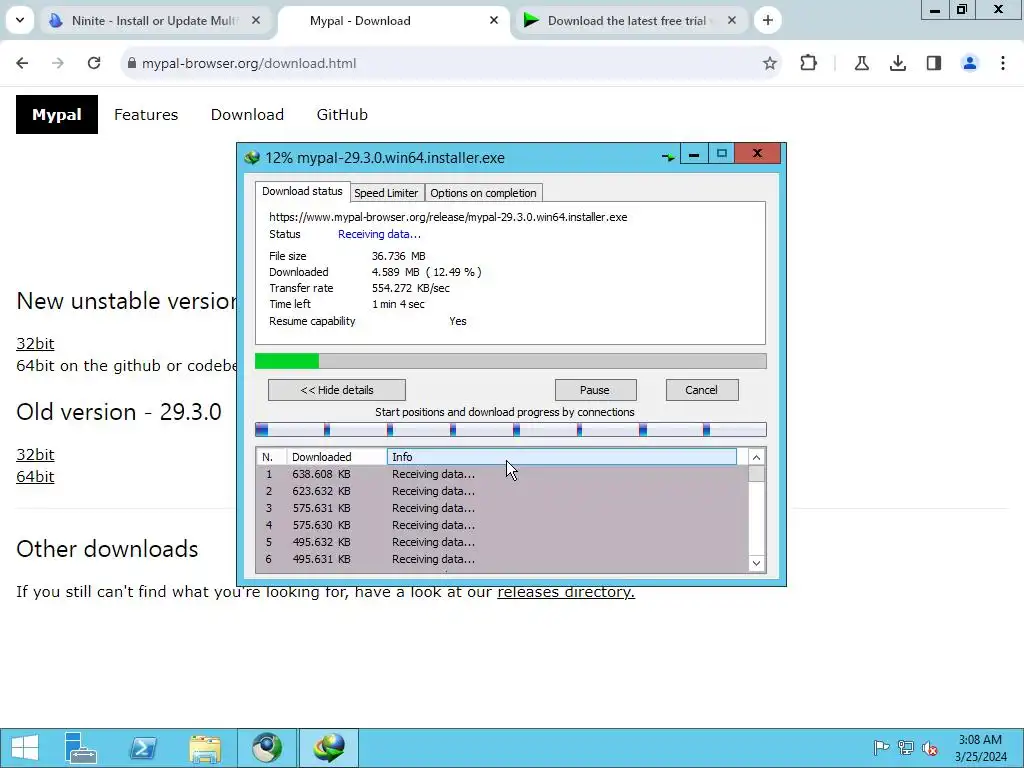The height and width of the screenshot is (768, 1024).
Task: Switch to the Download latest free trial tab
Action: tap(630, 21)
